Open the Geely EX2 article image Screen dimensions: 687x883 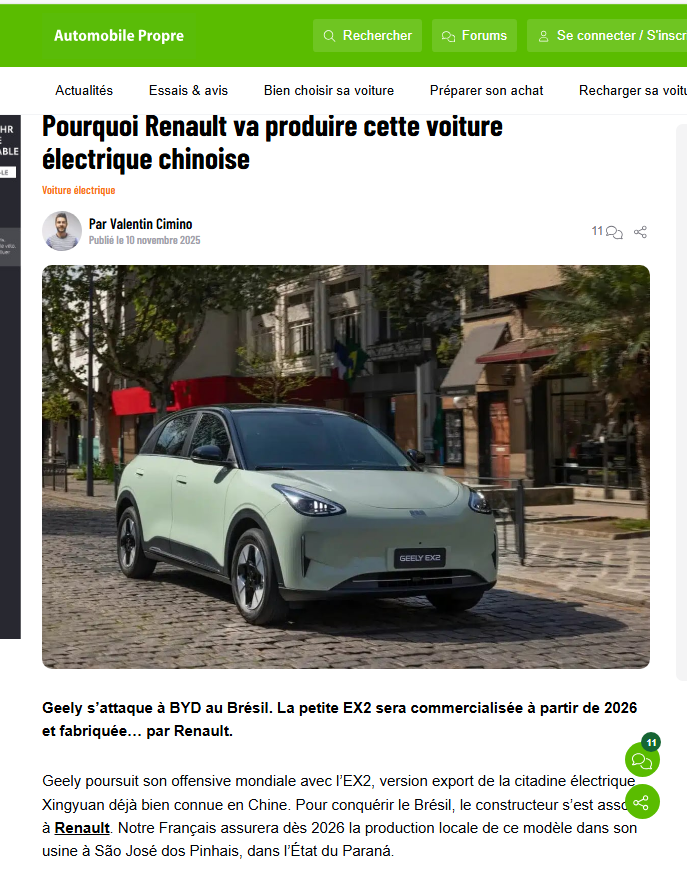(x=346, y=467)
